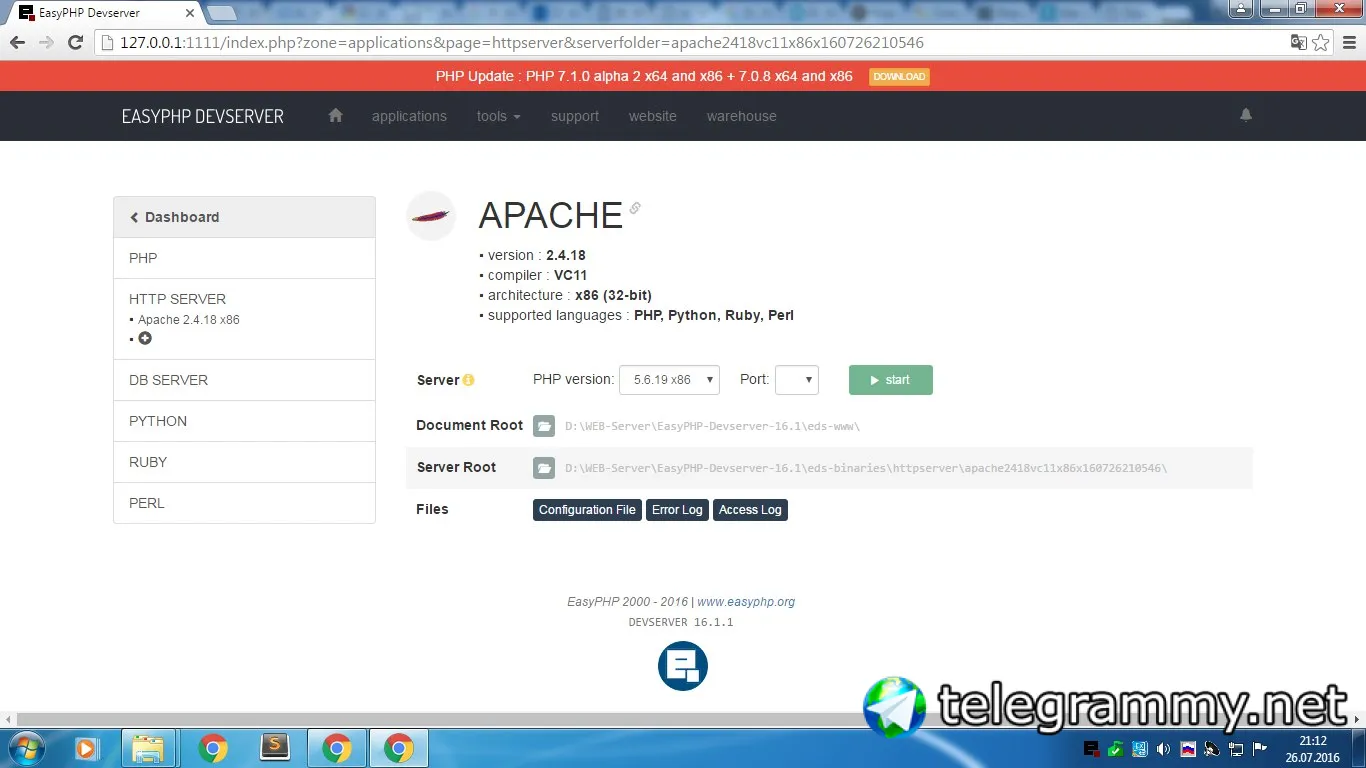Go to the support page
Viewport: 1366px width, 768px height.
pos(575,116)
